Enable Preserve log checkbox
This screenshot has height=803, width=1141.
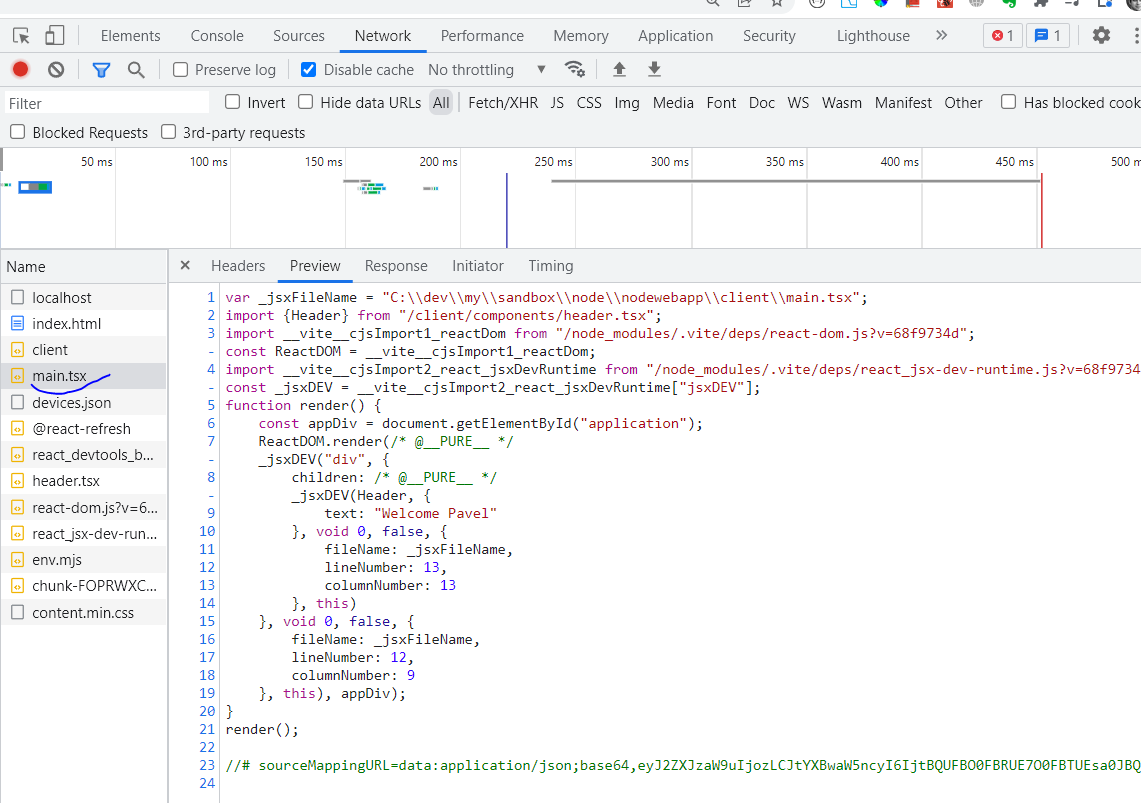point(180,70)
